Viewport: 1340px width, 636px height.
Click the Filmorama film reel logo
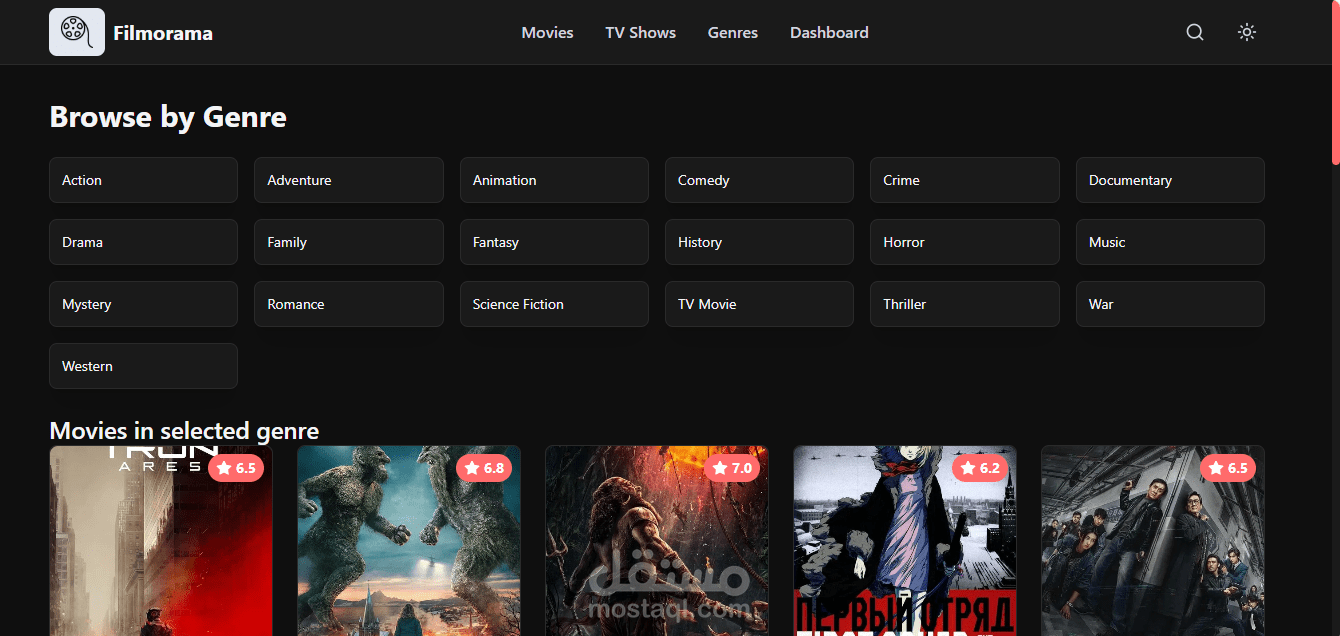point(77,32)
